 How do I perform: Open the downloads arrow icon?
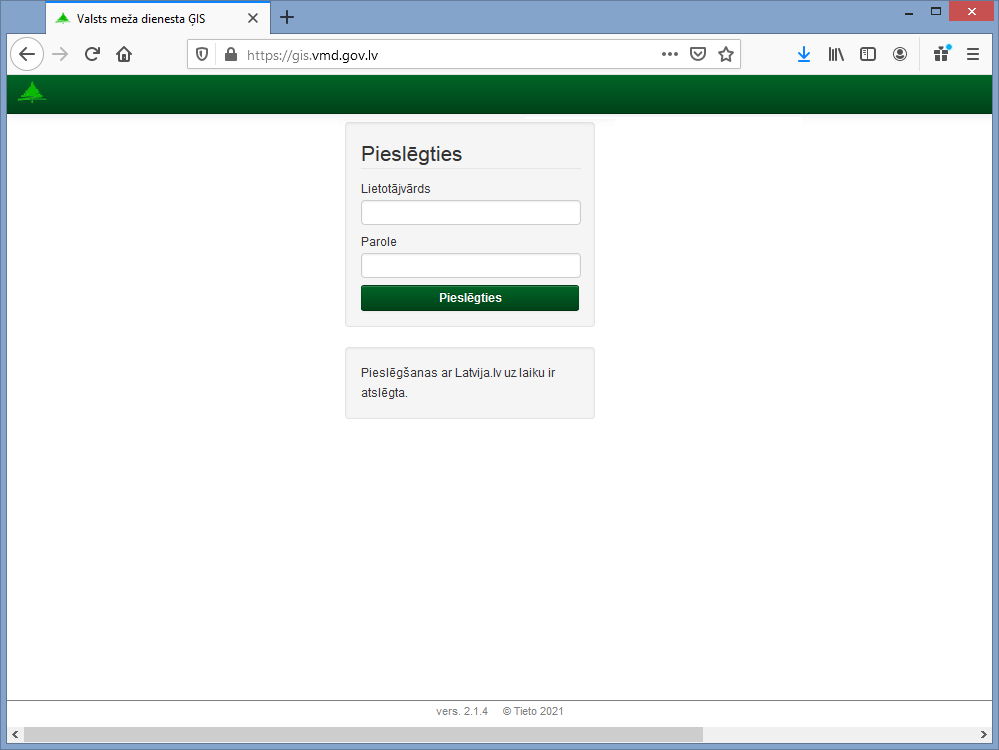tap(804, 55)
